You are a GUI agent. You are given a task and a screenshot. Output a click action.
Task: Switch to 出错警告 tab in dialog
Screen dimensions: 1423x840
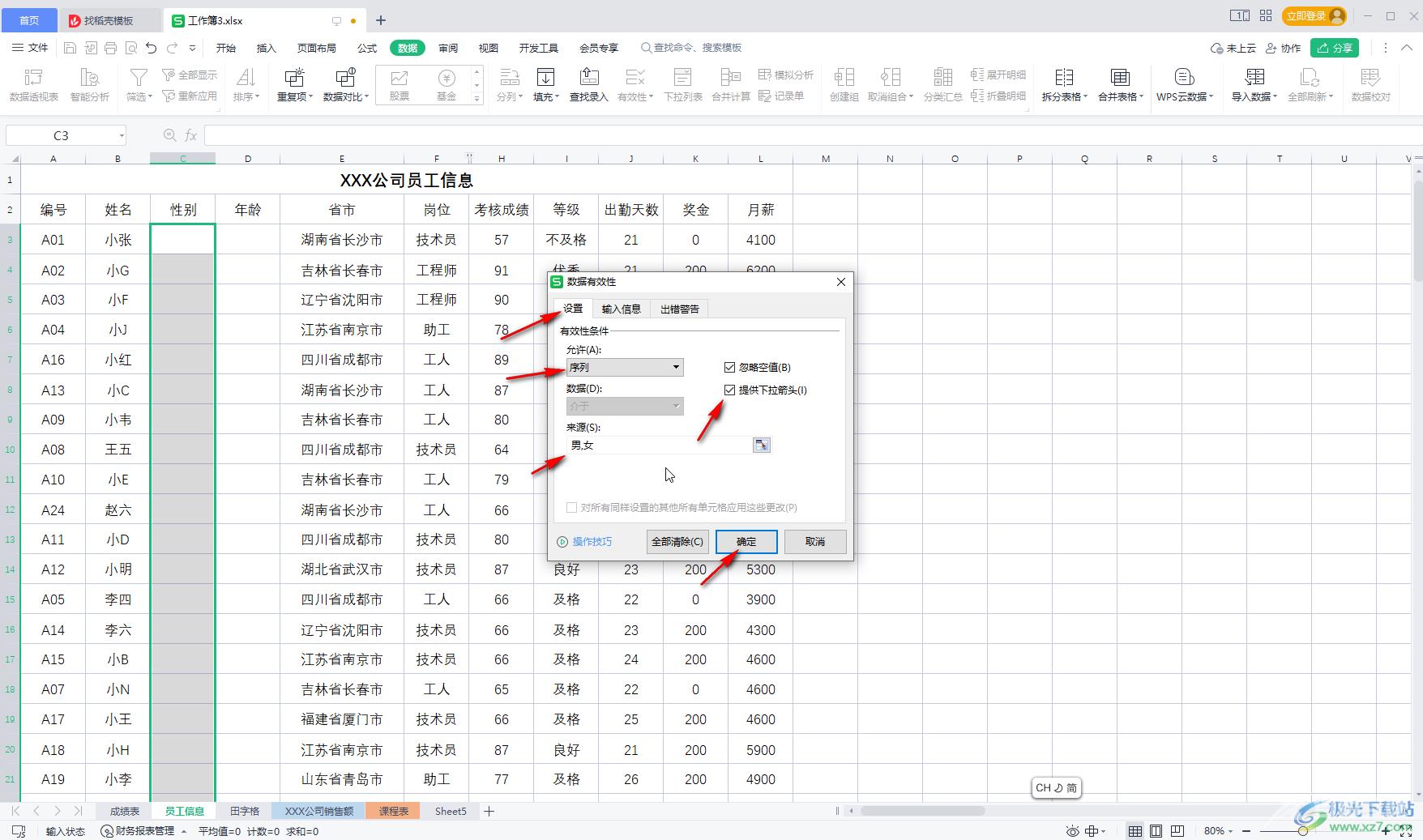(679, 309)
